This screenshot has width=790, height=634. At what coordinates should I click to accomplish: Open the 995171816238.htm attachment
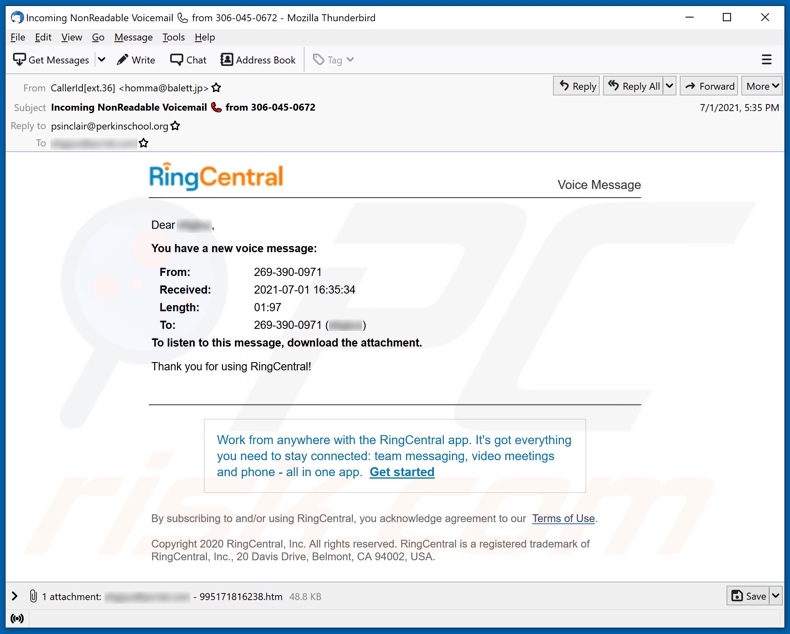coord(240,597)
